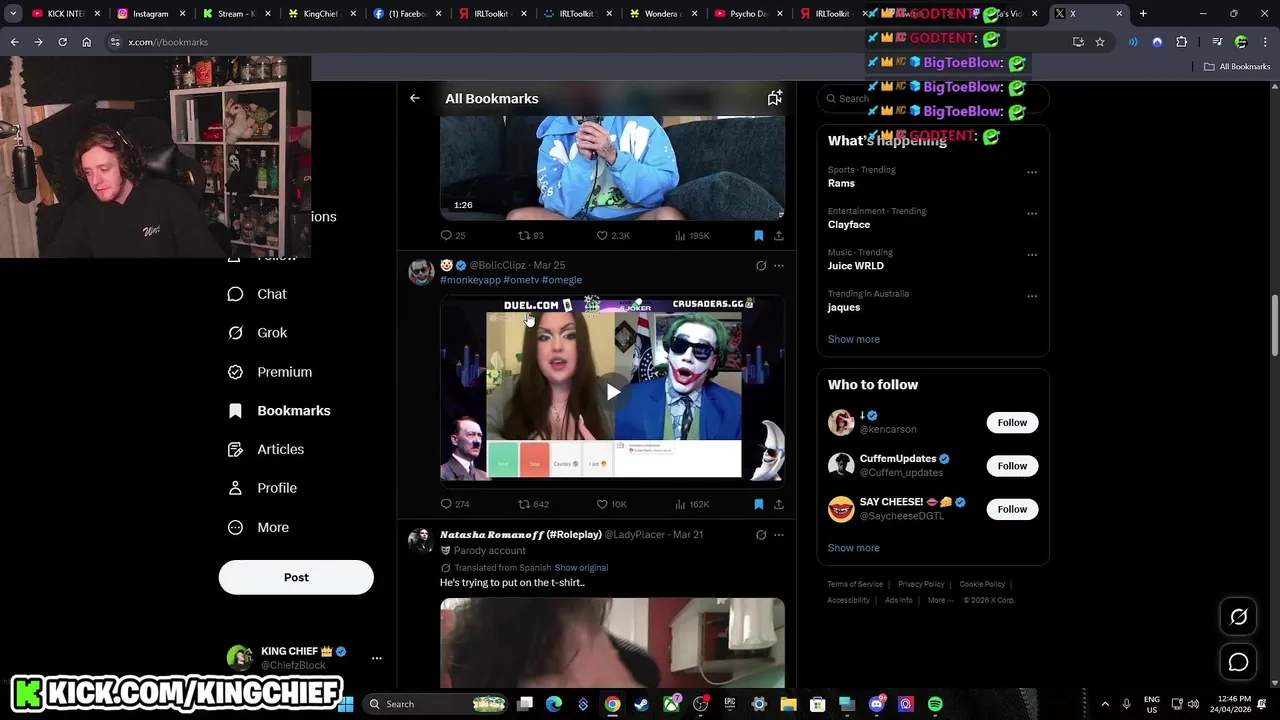
Task: Open more options for Juice WRLD trend
Action: pos(1032,254)
